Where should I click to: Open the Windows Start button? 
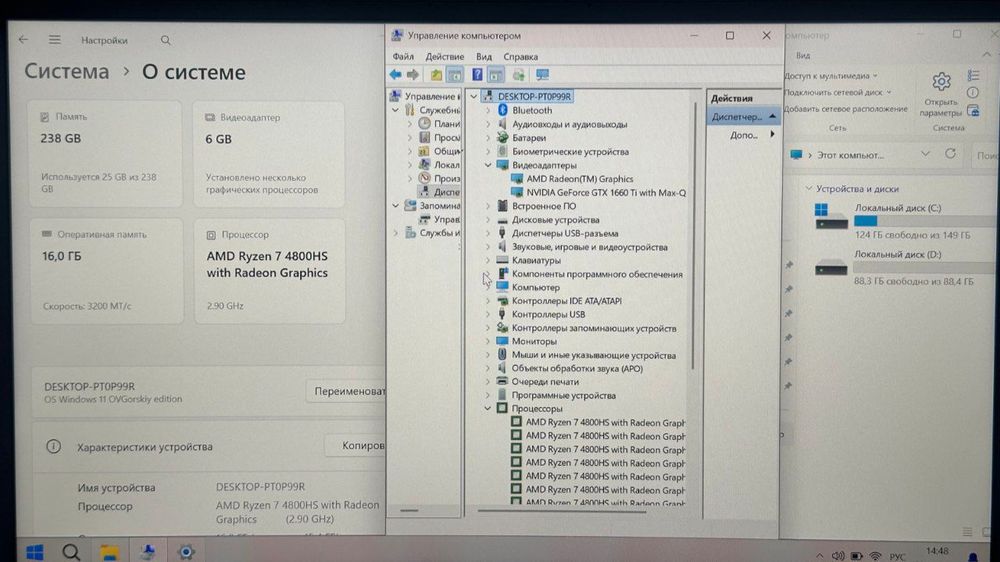pyautogui.click(x=34, y=551)
